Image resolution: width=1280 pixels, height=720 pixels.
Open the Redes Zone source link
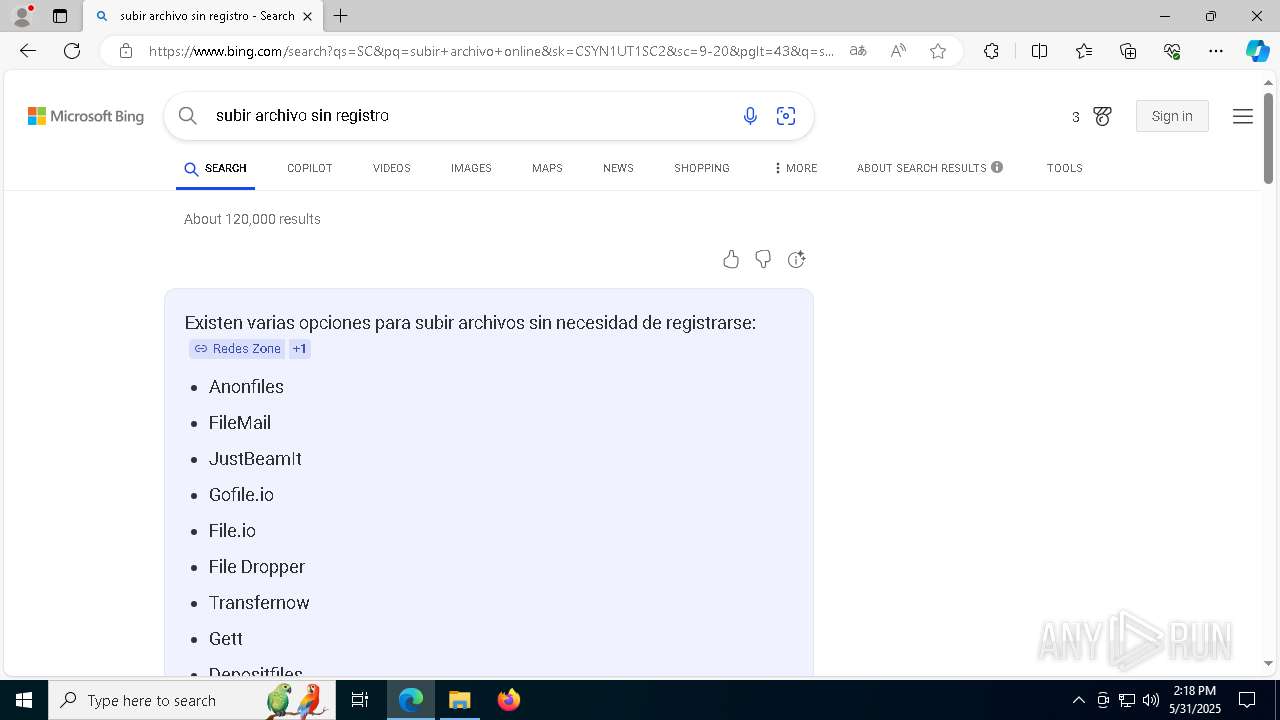[x=237, y=349]
